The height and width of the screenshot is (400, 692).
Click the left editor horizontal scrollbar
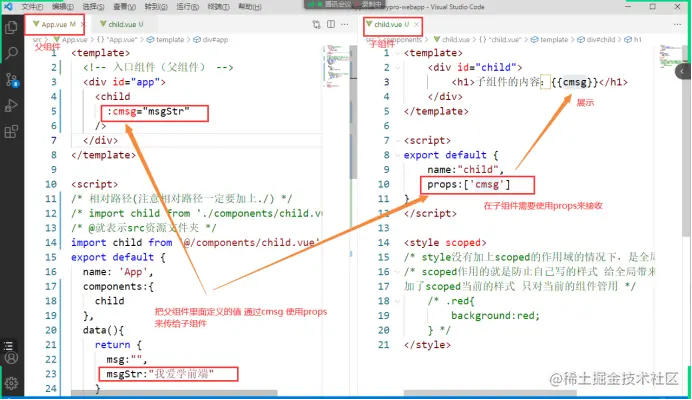click(x=174, y=392)
